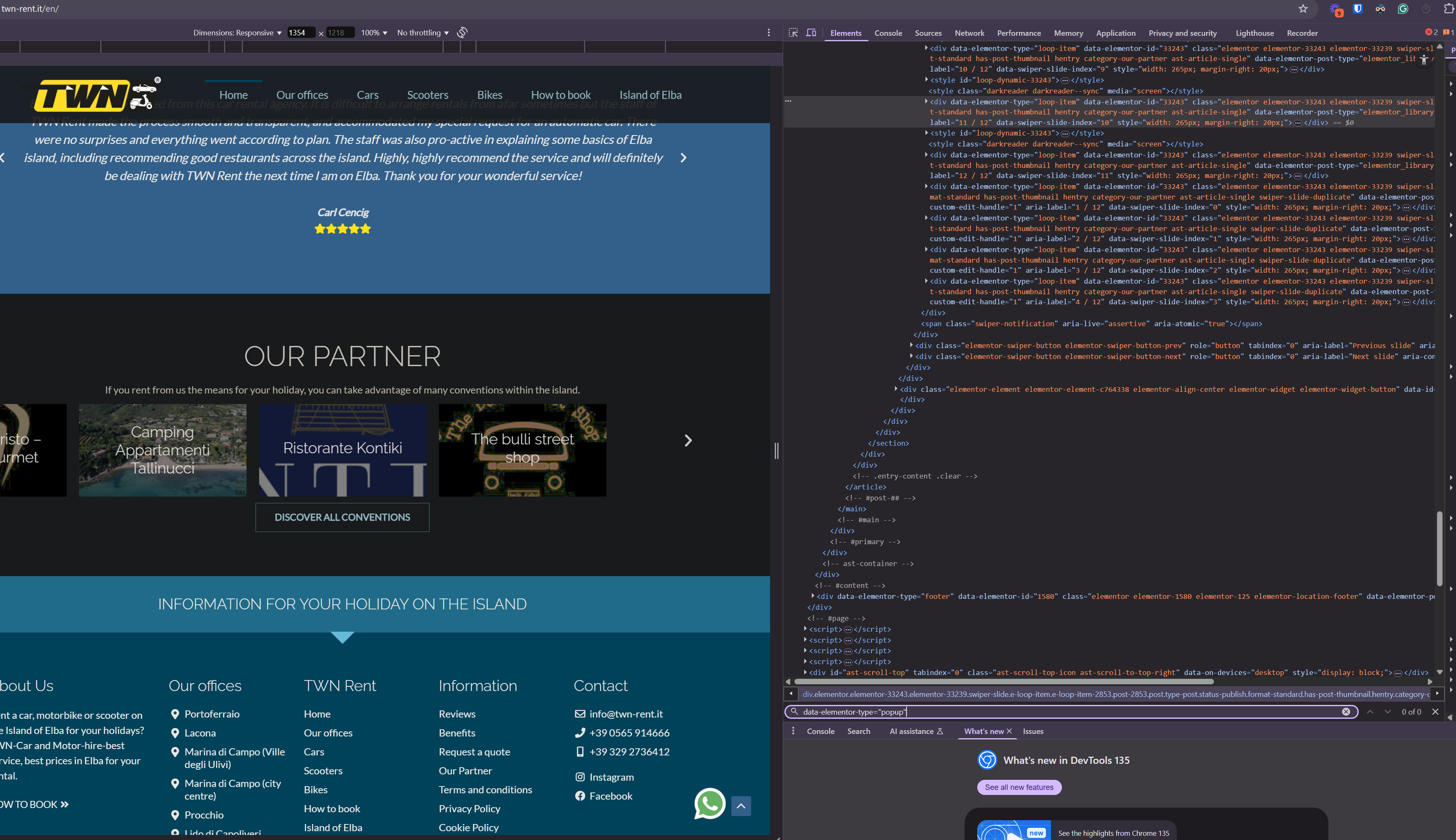Click the Discover All Conventions button
This screenshot has width=1456, height=840.
coord(342,518)
